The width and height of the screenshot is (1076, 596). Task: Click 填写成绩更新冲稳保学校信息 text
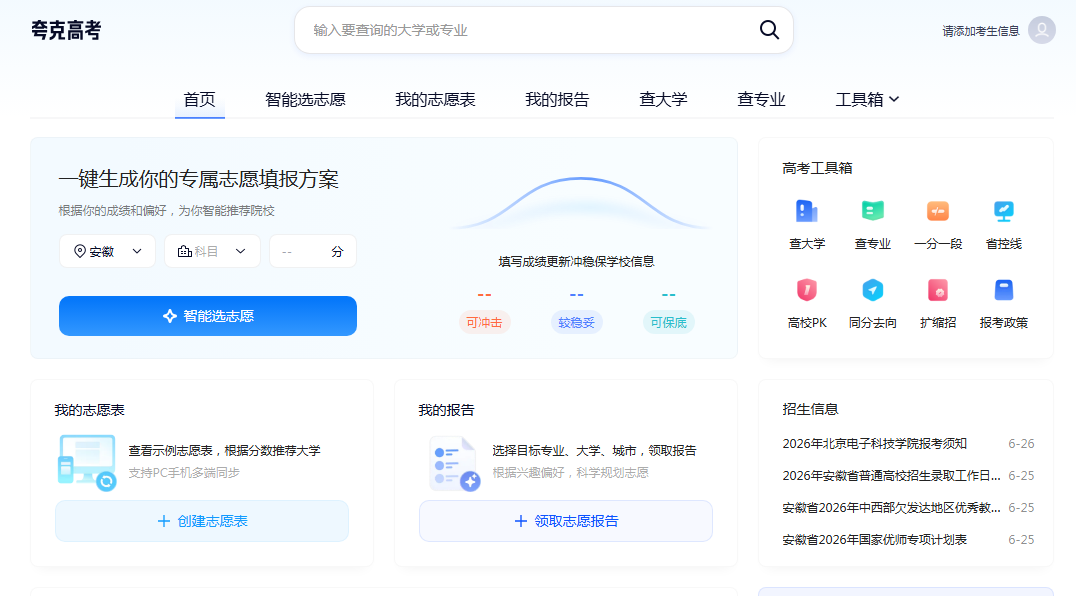pyautogui.click(x=576, y=261)
